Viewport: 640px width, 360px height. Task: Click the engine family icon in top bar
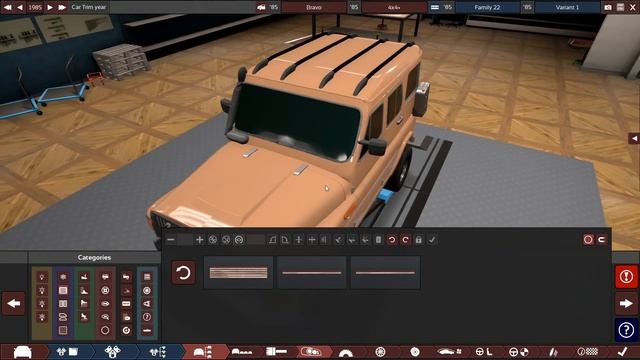(x=435, y=7)
